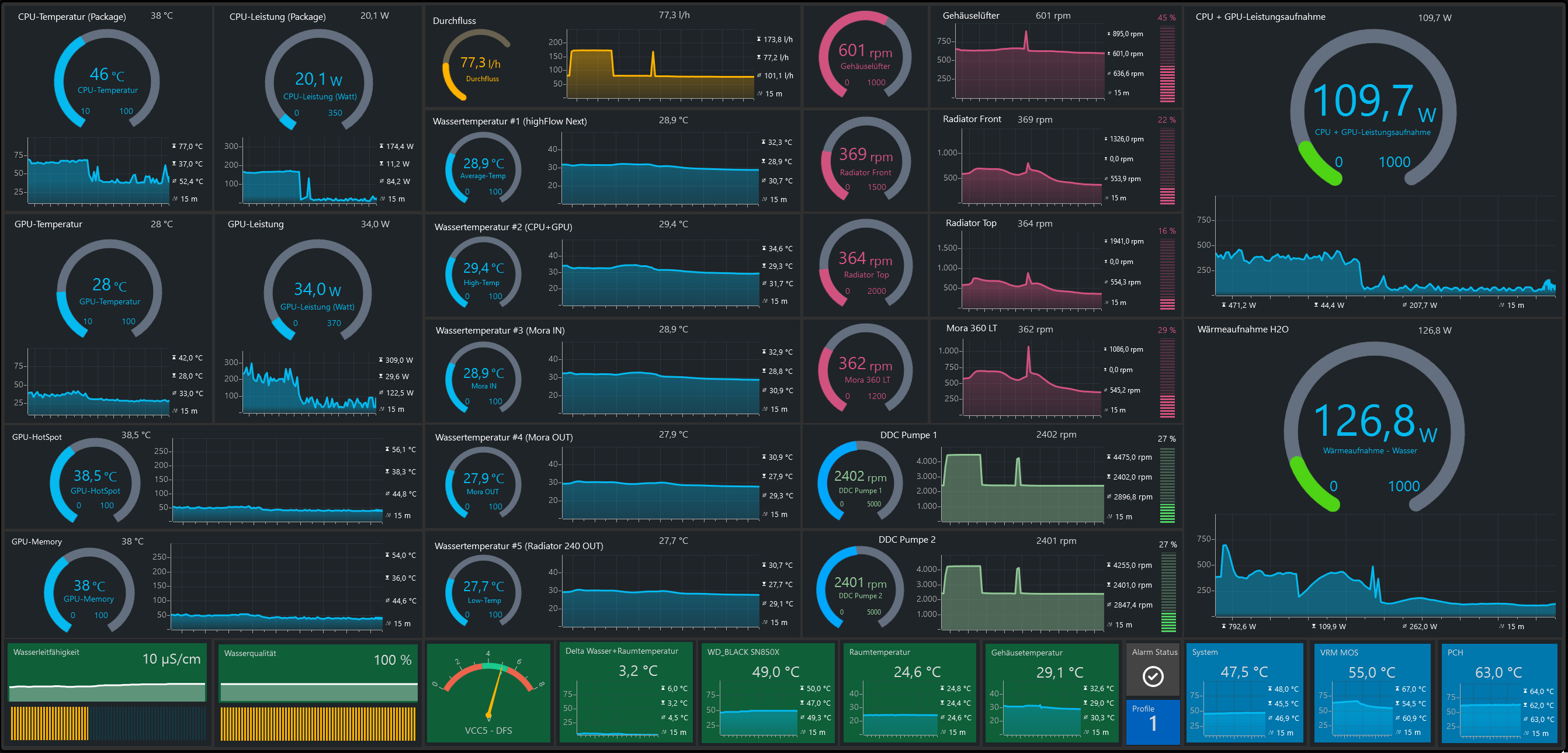Click the GPU-Leistung 34,0 W gauge
Viewport: 1568px width, 753px height.
[x=317, y=292]
